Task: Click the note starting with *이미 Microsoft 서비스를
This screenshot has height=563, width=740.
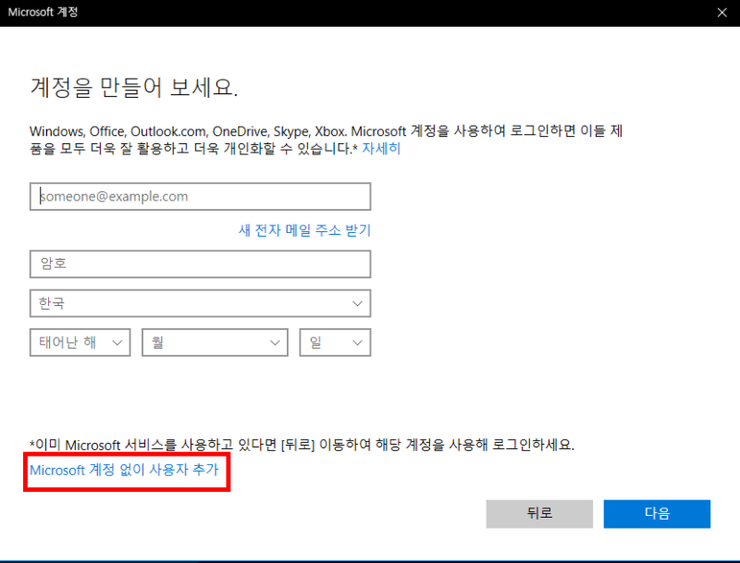Action: pyautogui.click(x=302, y=445)
